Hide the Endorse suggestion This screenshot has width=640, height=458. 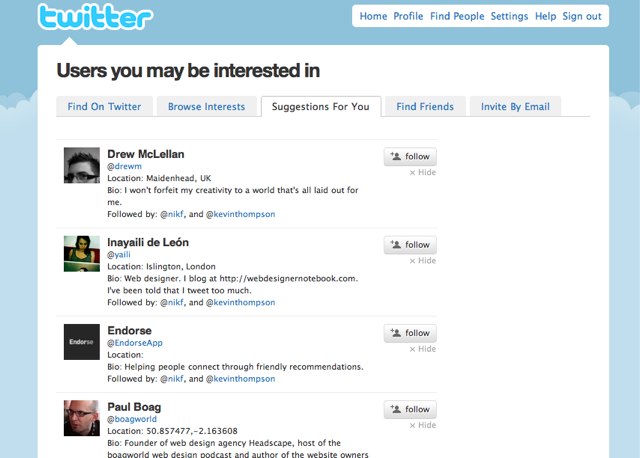(x=423, y=349)
